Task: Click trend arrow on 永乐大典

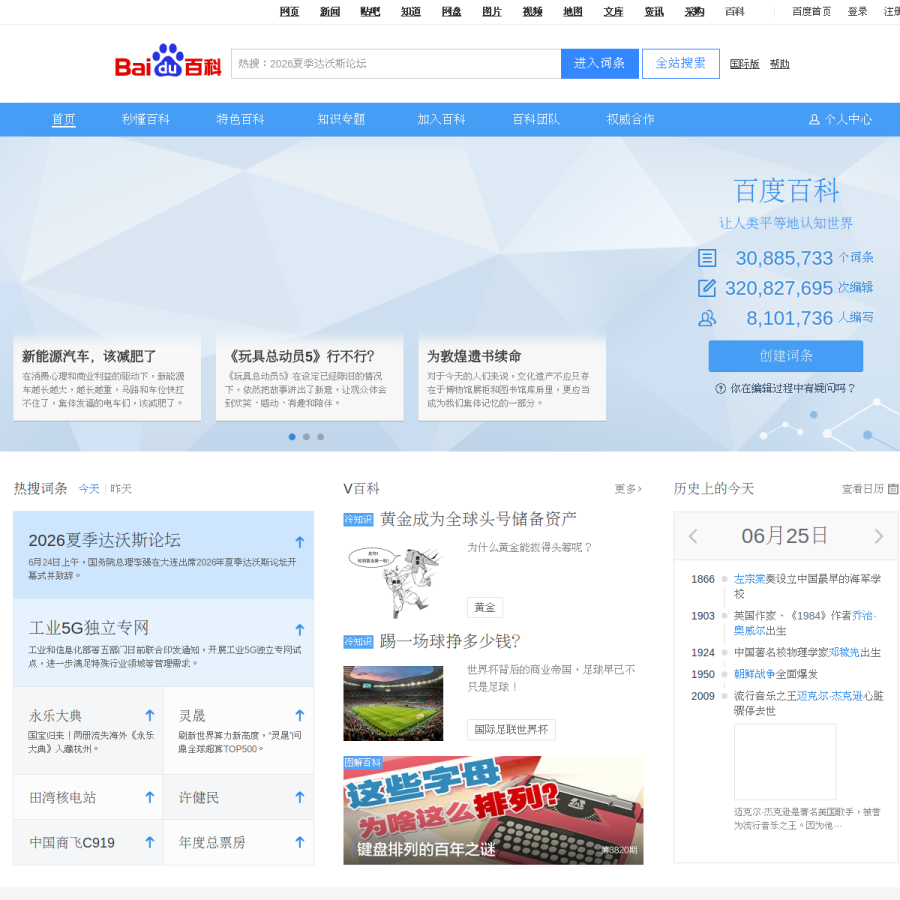Action: [x=150, y=715]
